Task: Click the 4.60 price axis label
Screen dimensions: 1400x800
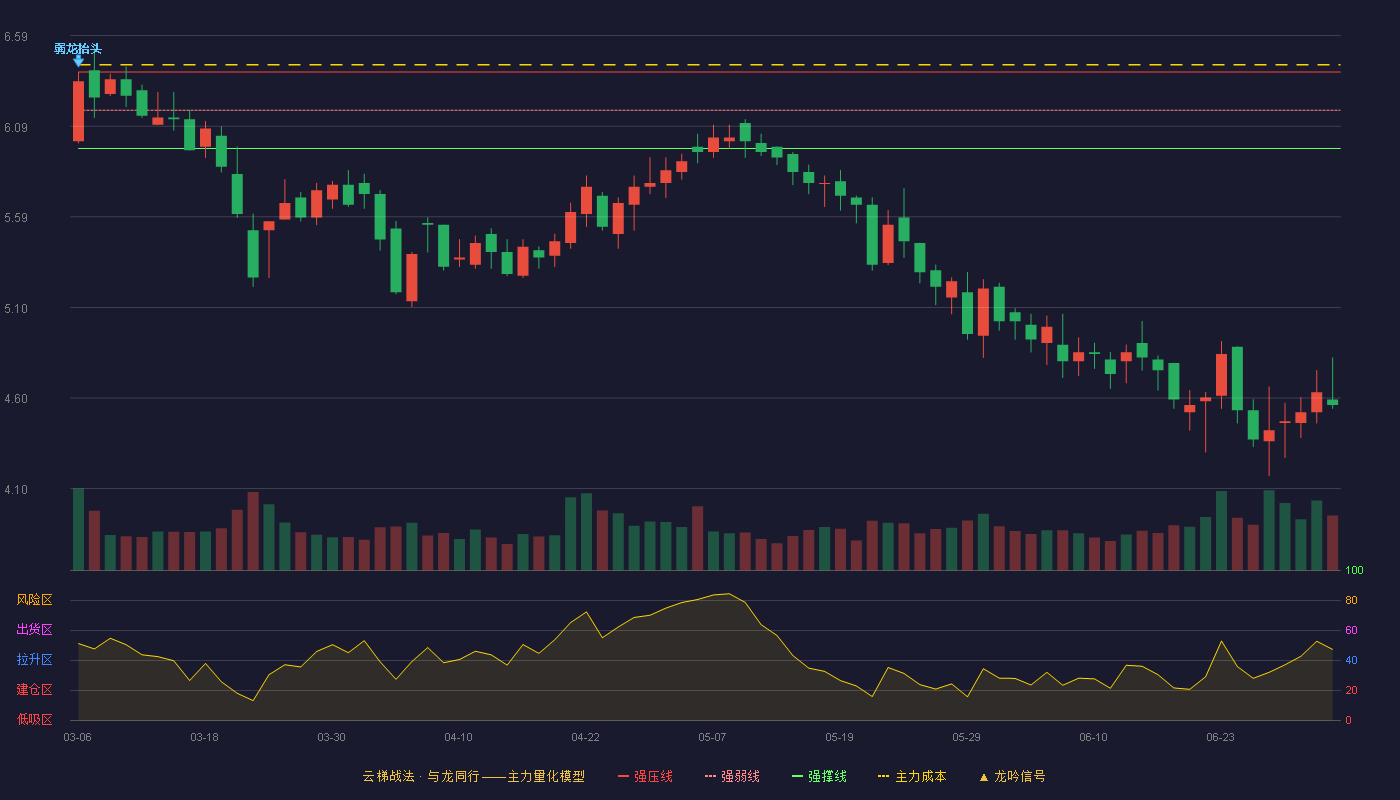Action: pos(15,399)
